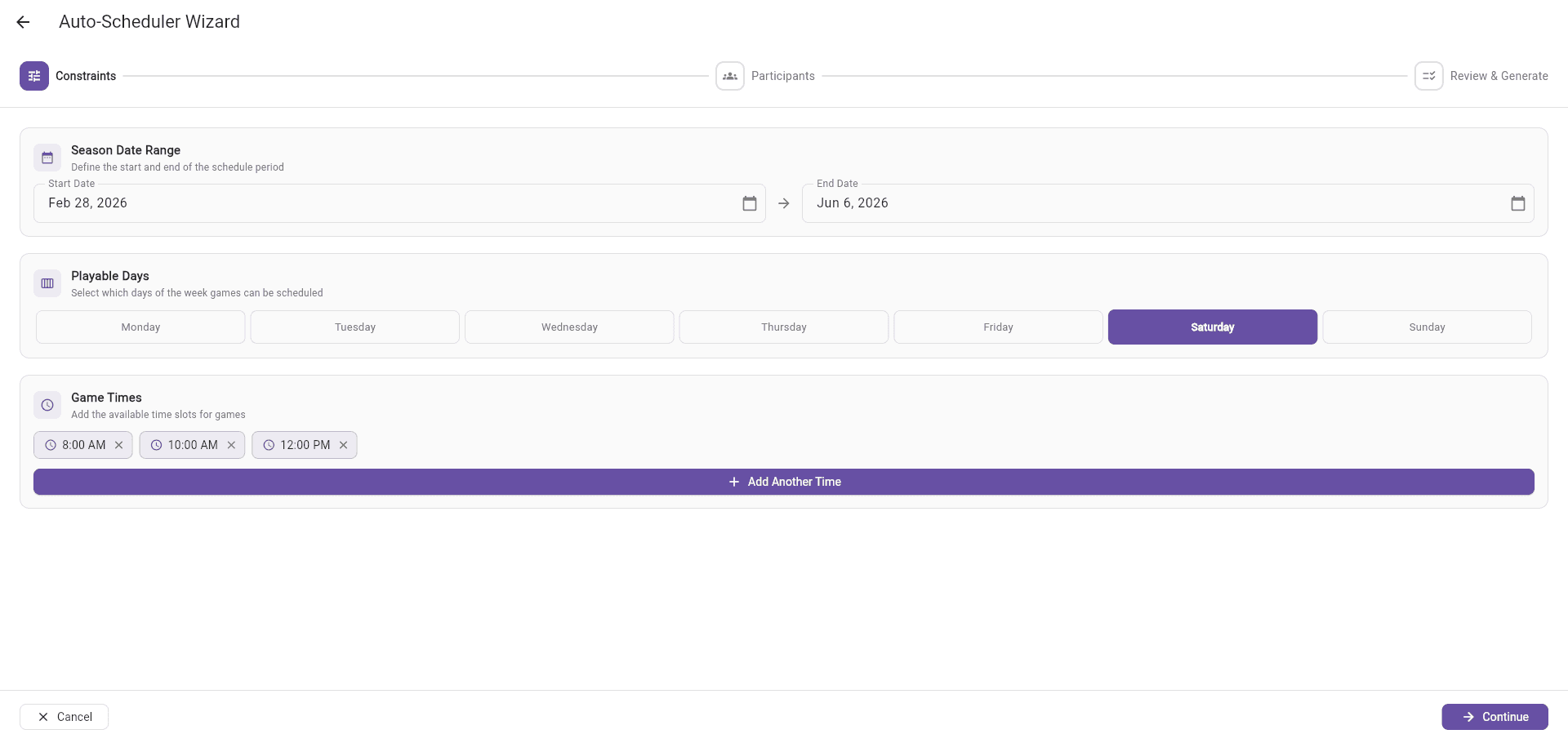Image resolution: width=1568 pixels, height=743 pixels.
Task: Click the Auto-Scheduler Wizard title
Action: tap(149, 22)
